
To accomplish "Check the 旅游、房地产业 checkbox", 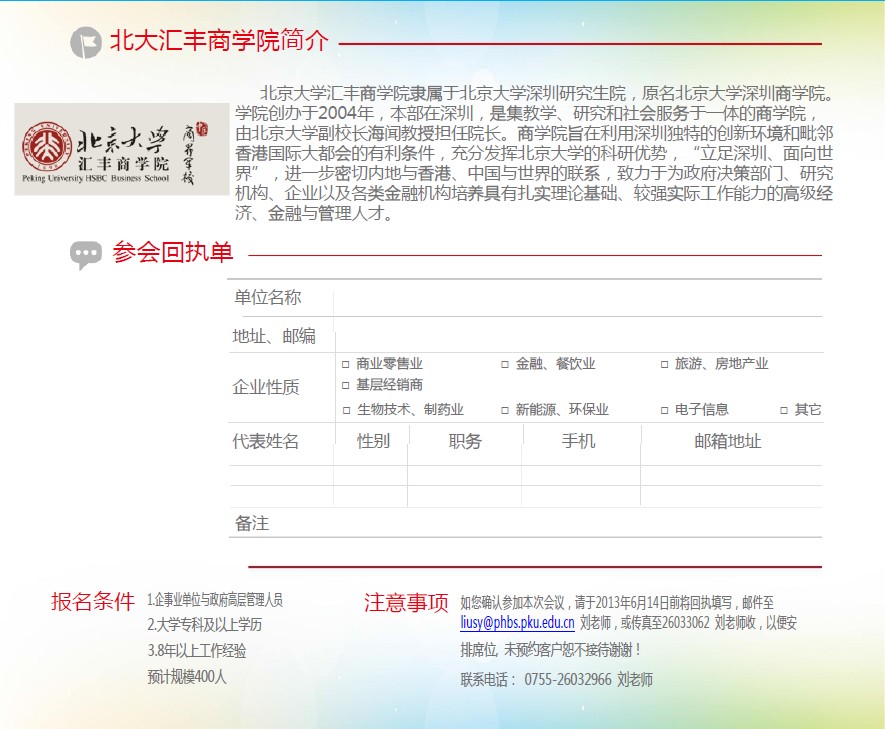I will [665, 364].
